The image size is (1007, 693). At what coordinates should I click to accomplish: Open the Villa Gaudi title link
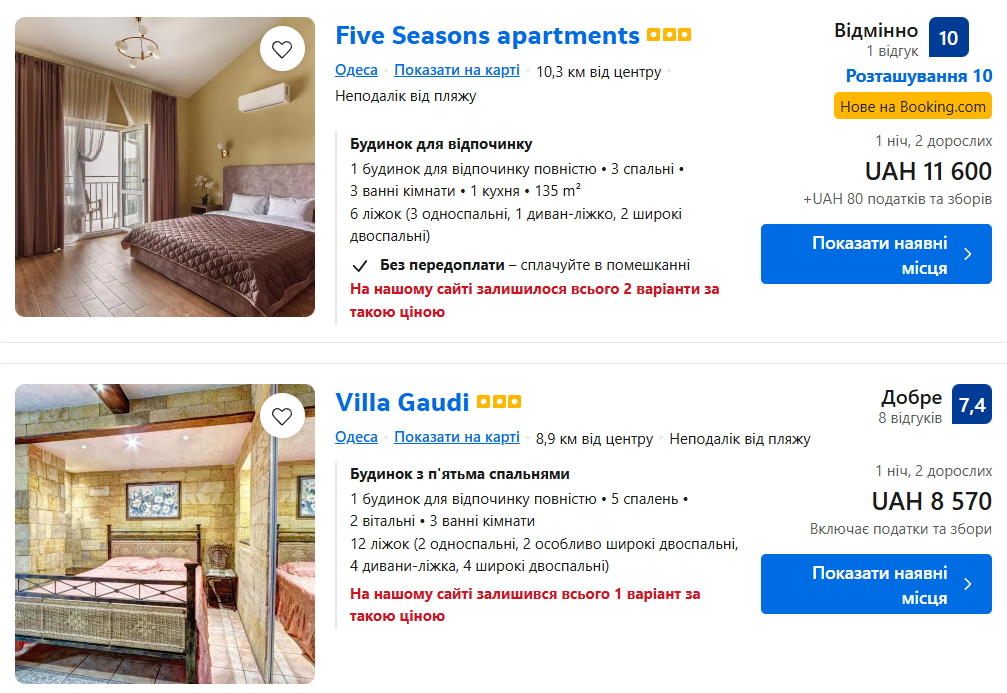point(402,402)
